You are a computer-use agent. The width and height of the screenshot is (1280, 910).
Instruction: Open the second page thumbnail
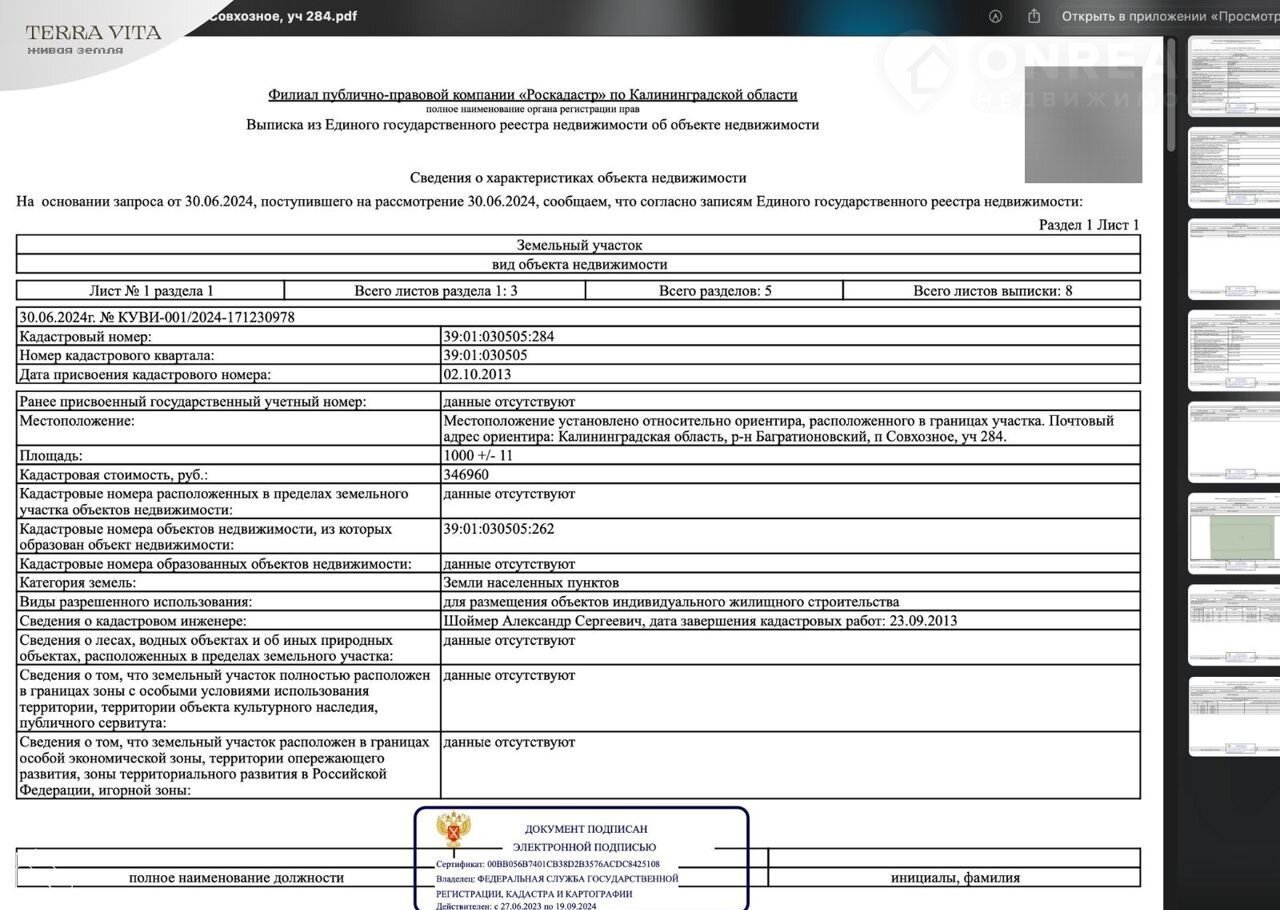[x=1233, y=168]
